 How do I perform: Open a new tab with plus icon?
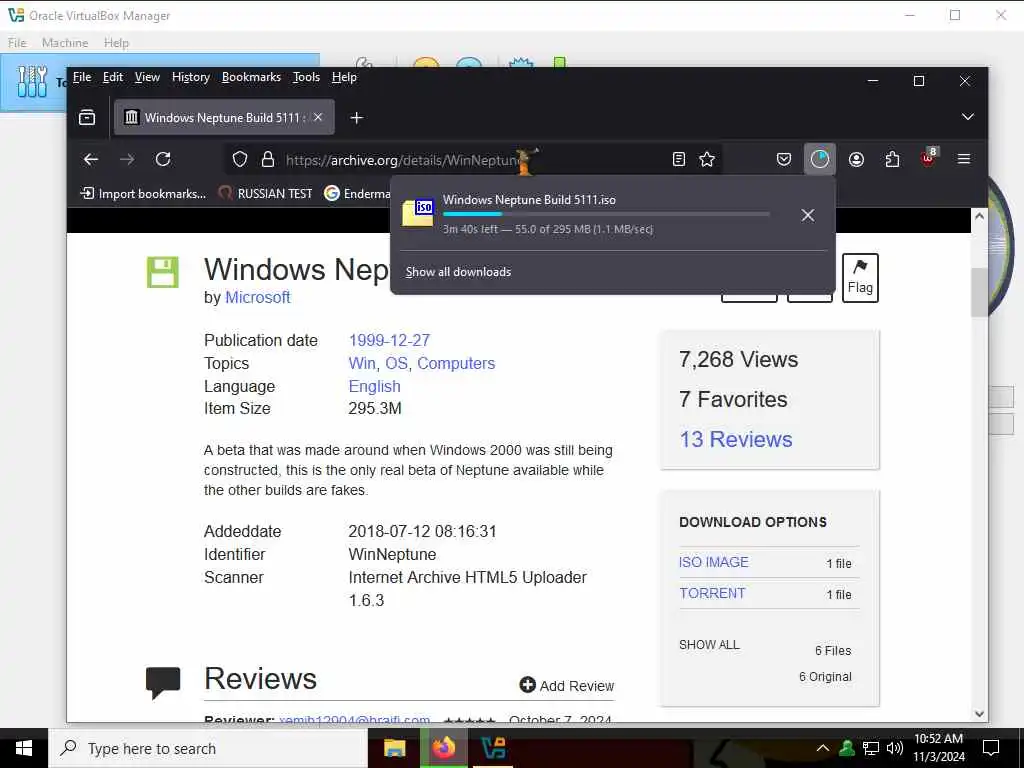click(x=357, y=118)
